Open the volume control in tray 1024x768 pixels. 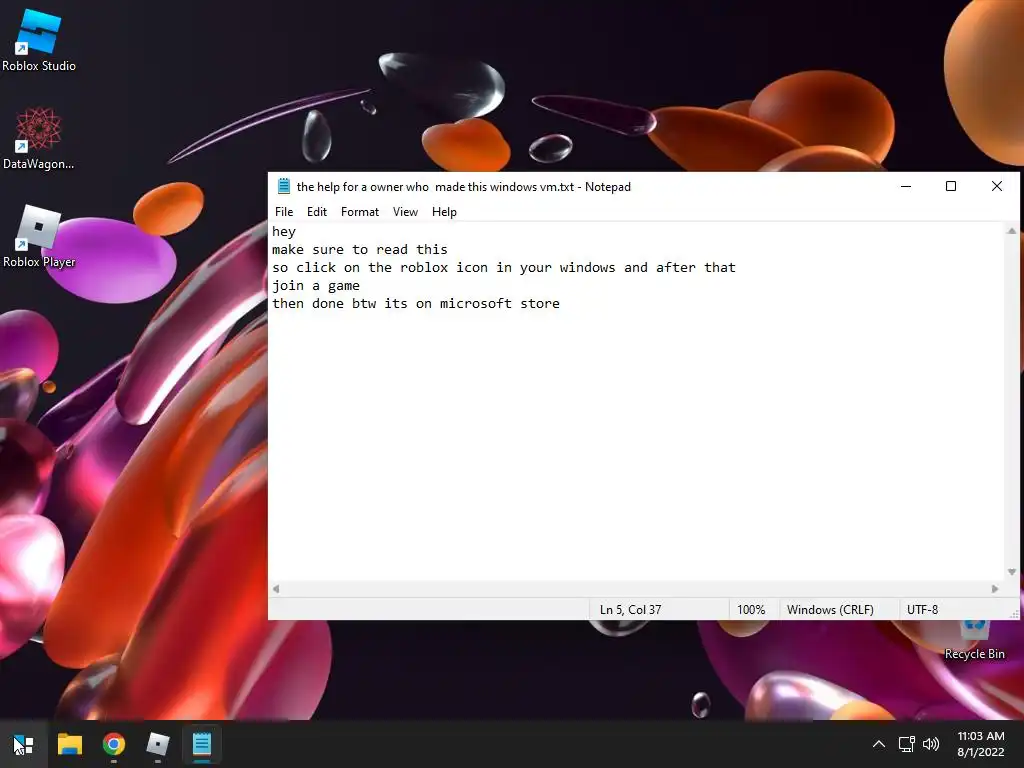coord(931,744)
